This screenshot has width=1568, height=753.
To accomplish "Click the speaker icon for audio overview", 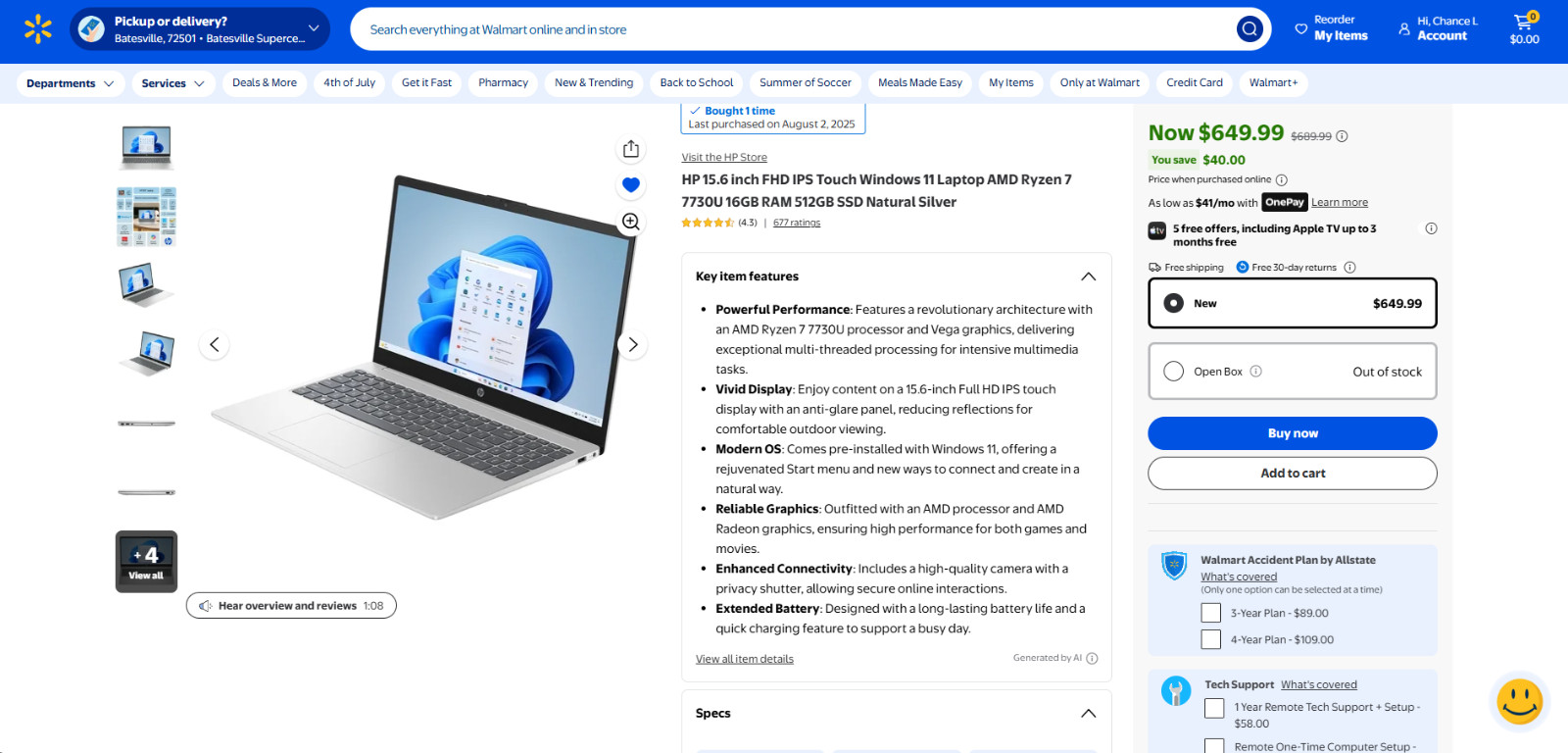I will pyautogui.click(x=206, y=606).
